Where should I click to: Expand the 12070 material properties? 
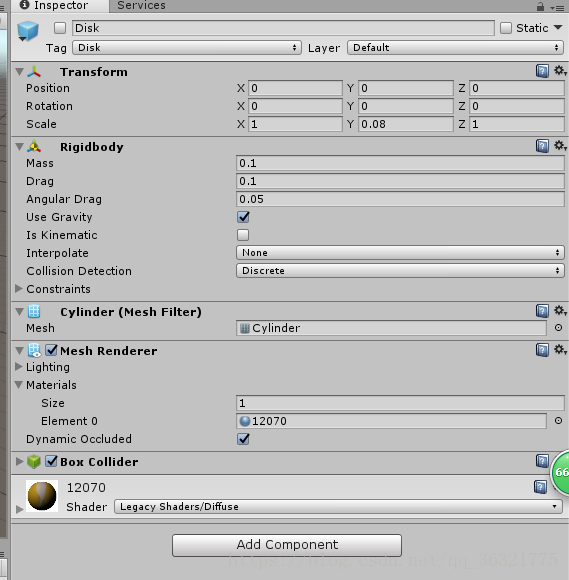click(20, 509)
